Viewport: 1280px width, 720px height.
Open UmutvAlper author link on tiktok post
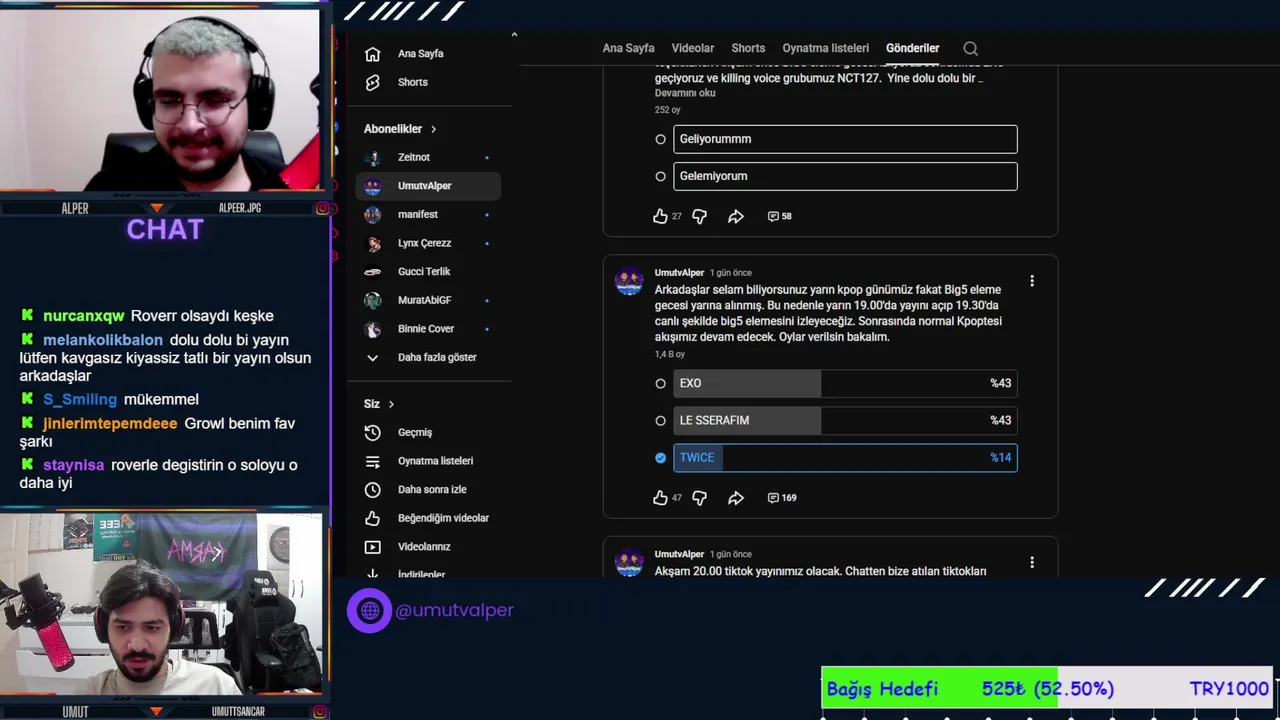point(680,554)
